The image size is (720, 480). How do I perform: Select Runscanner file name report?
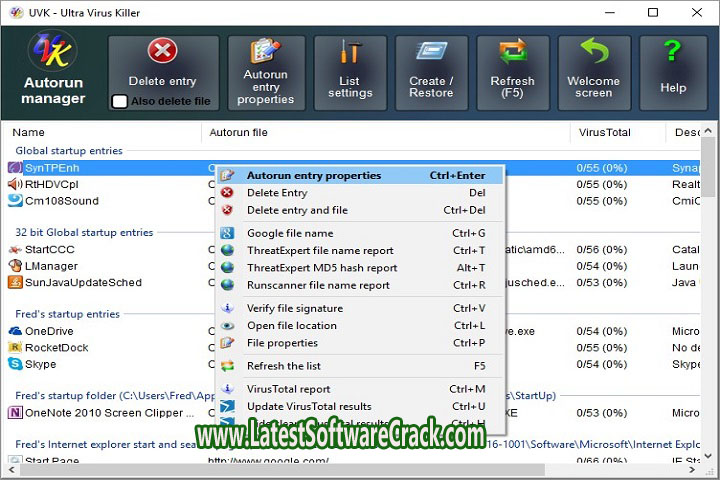pyautogui.click(x=360, y=285)
